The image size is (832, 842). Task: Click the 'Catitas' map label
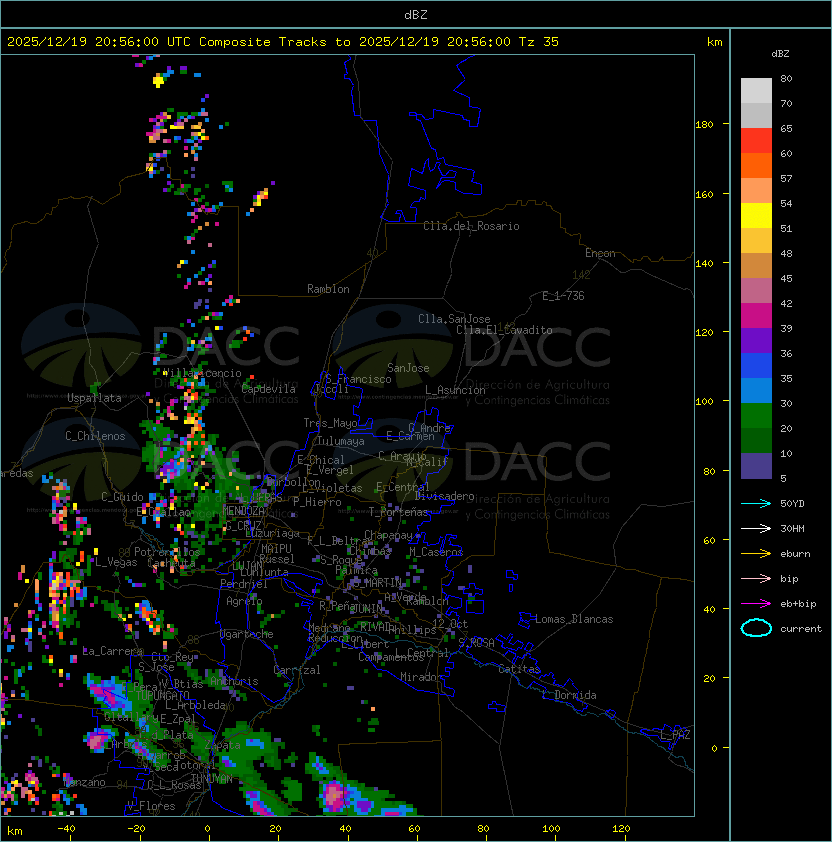pos(519,669)
